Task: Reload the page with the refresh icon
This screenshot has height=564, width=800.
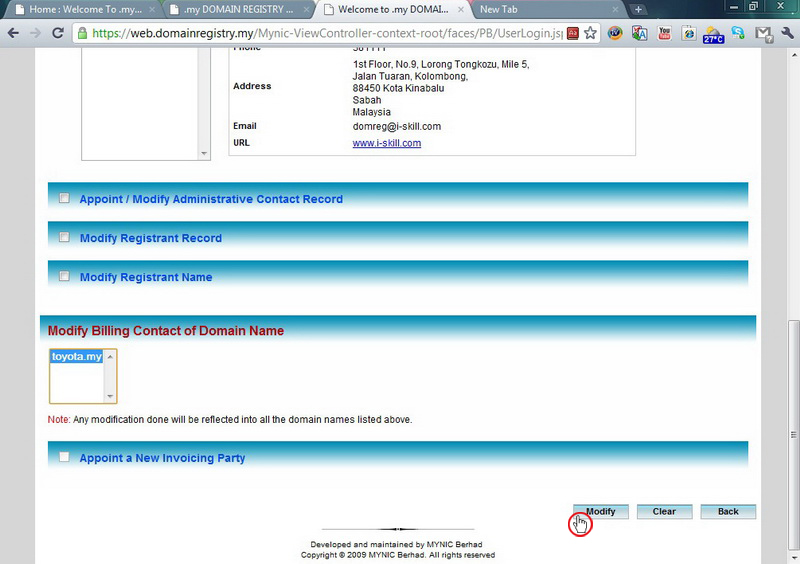Action: (58, 33)
